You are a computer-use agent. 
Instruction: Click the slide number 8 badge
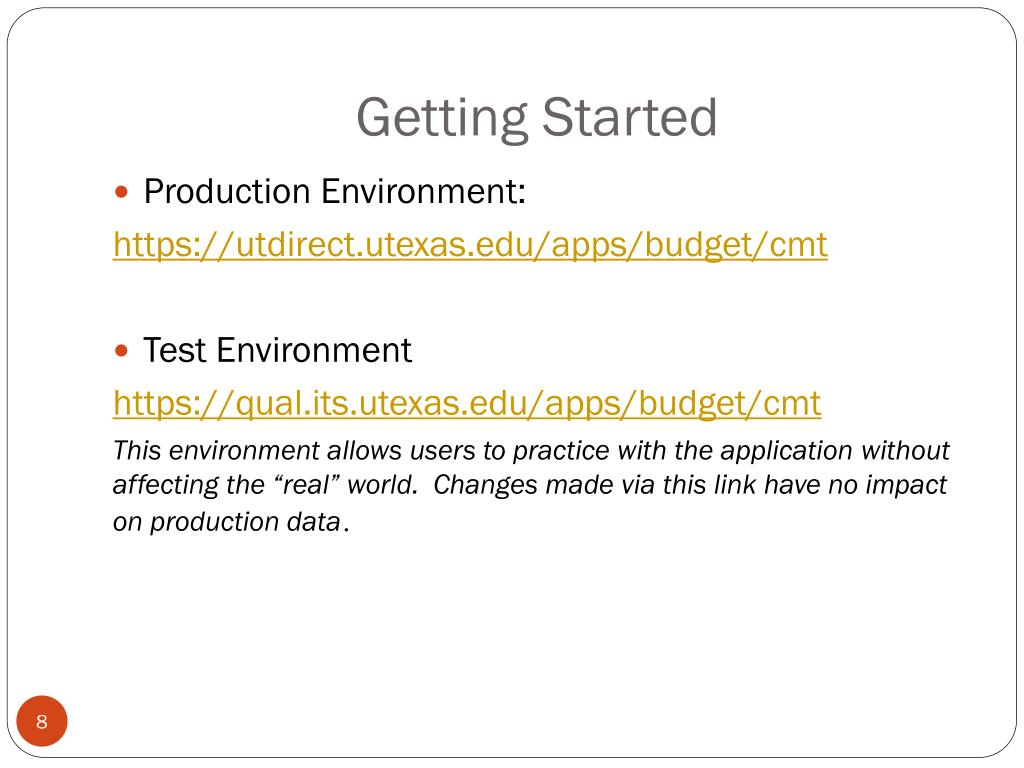coord(42,721)
